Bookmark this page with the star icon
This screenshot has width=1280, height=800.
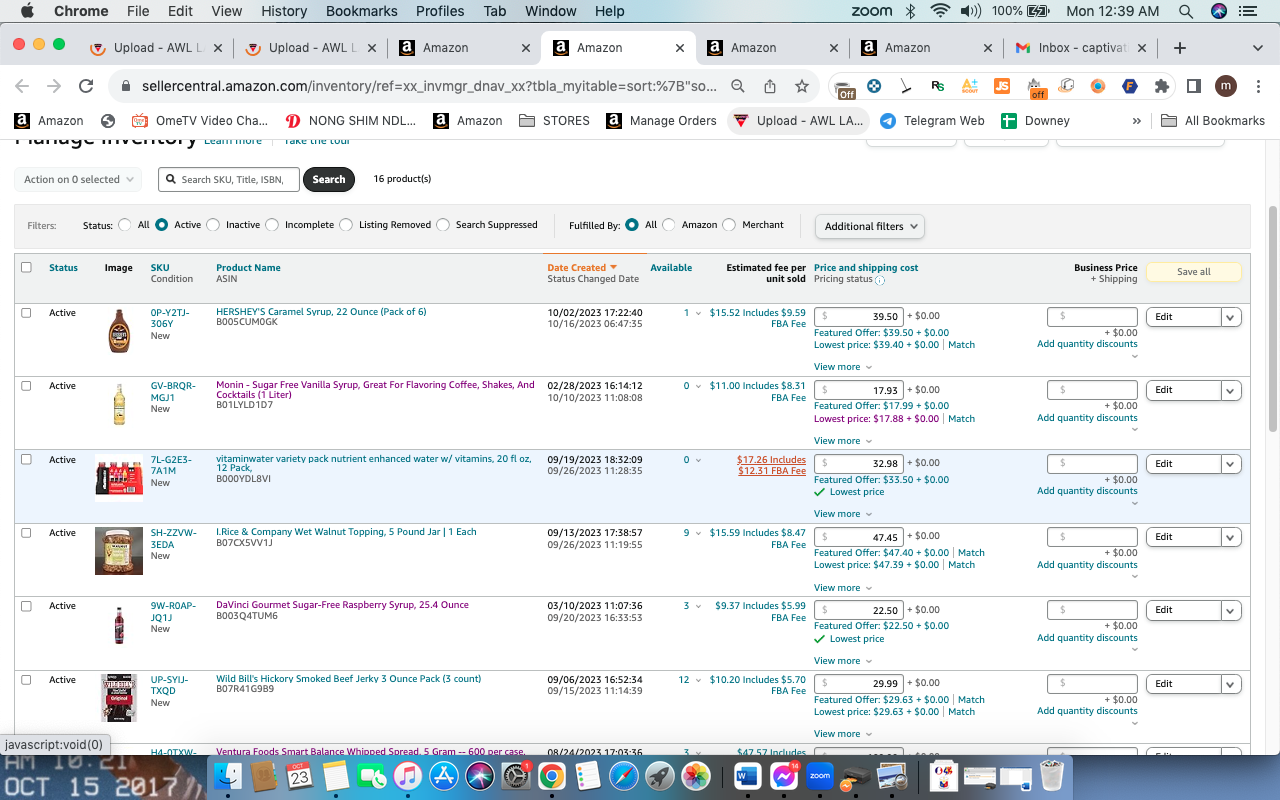point(802,86)
